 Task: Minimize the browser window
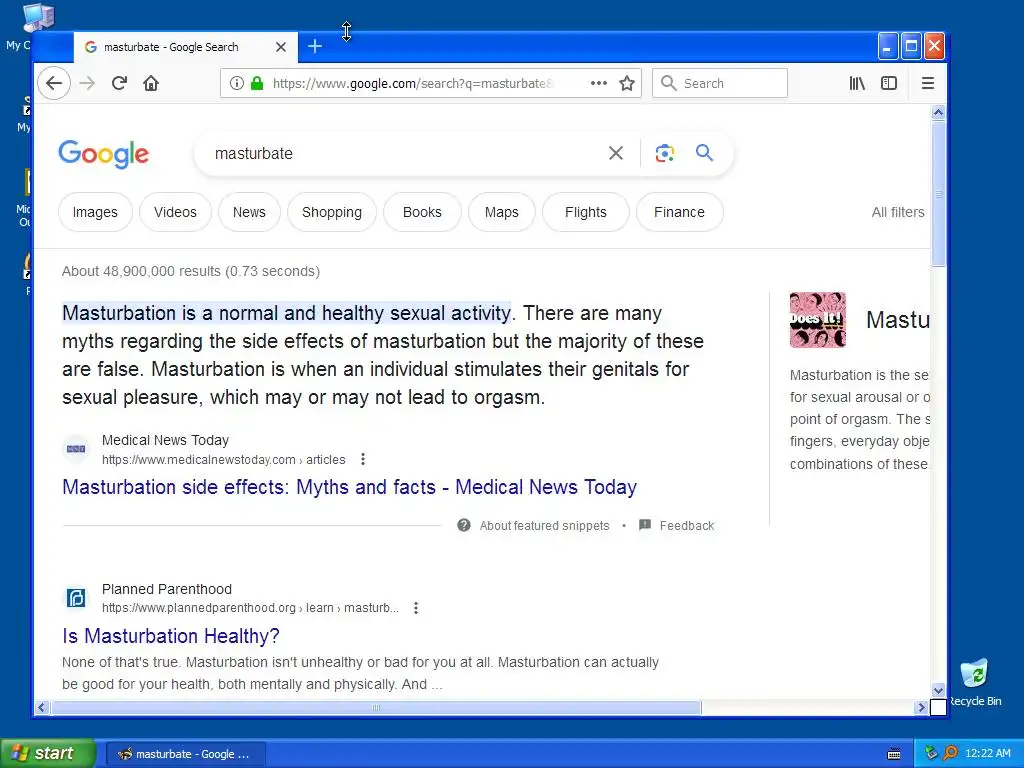click(x=888, y=46)
